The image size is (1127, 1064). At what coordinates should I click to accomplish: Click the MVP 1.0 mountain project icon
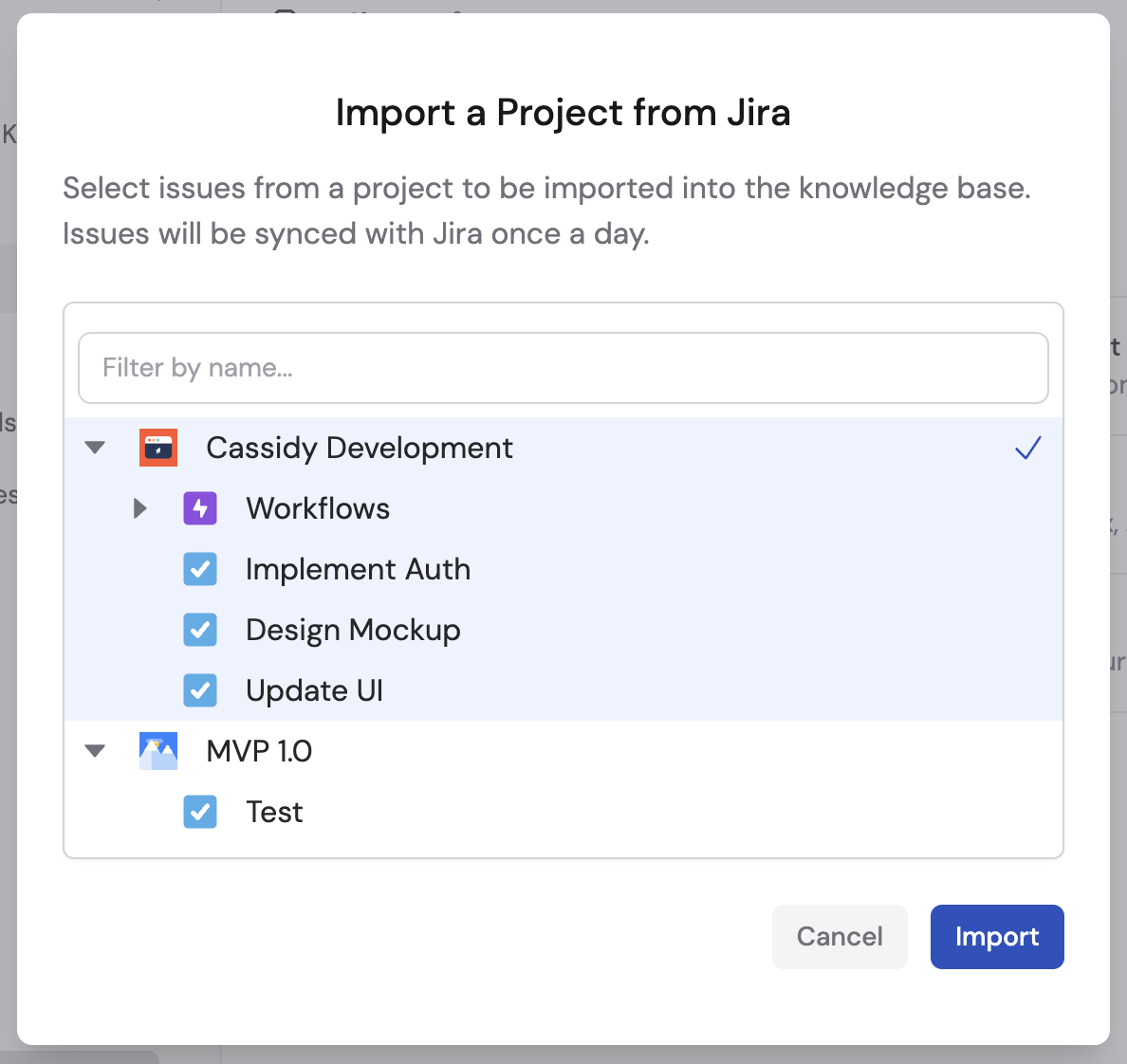[x=158, y=750]
